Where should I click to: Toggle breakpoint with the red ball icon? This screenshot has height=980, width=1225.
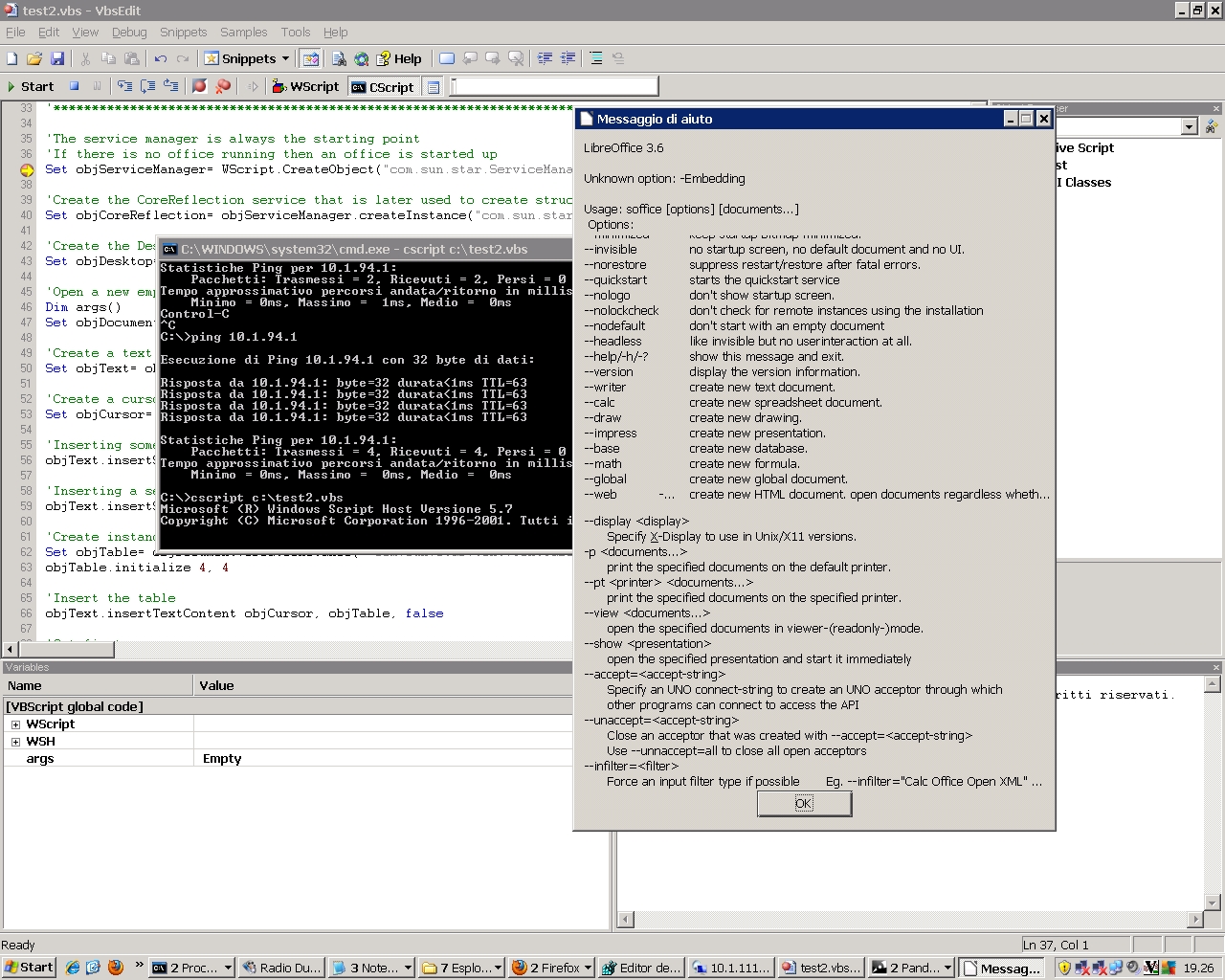coord(199,86)
